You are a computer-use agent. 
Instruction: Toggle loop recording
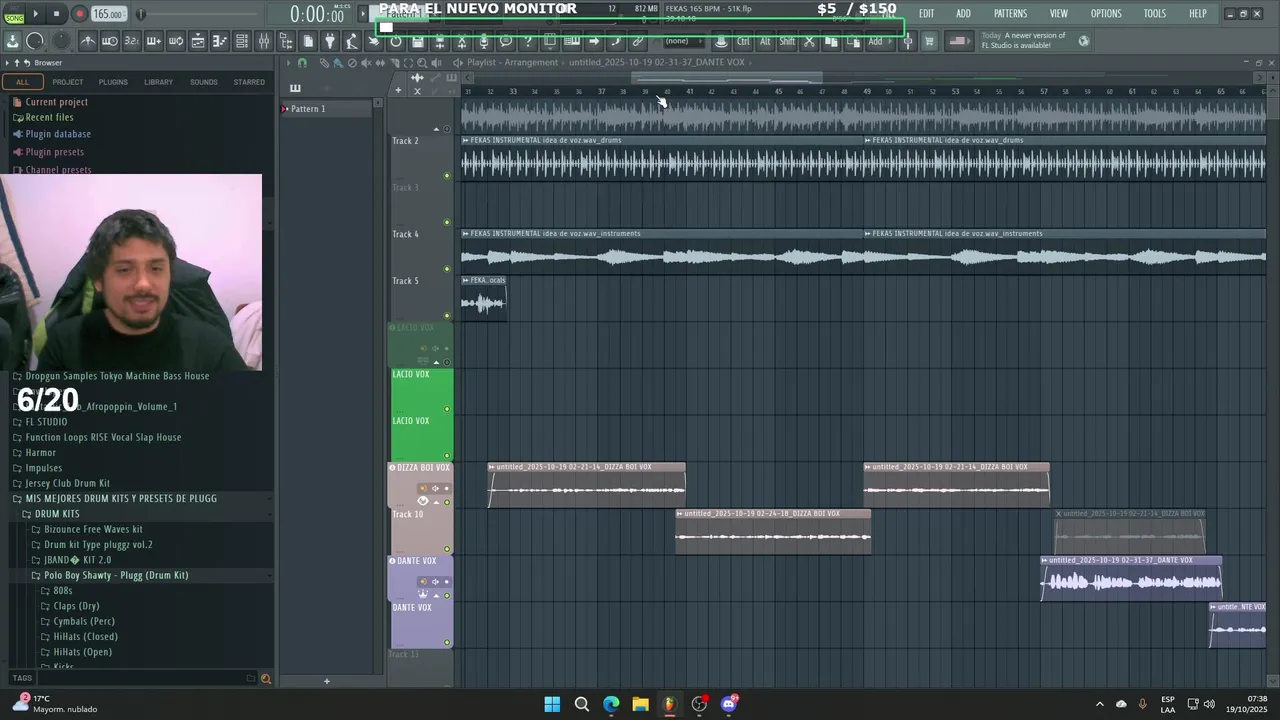point(175,41)
